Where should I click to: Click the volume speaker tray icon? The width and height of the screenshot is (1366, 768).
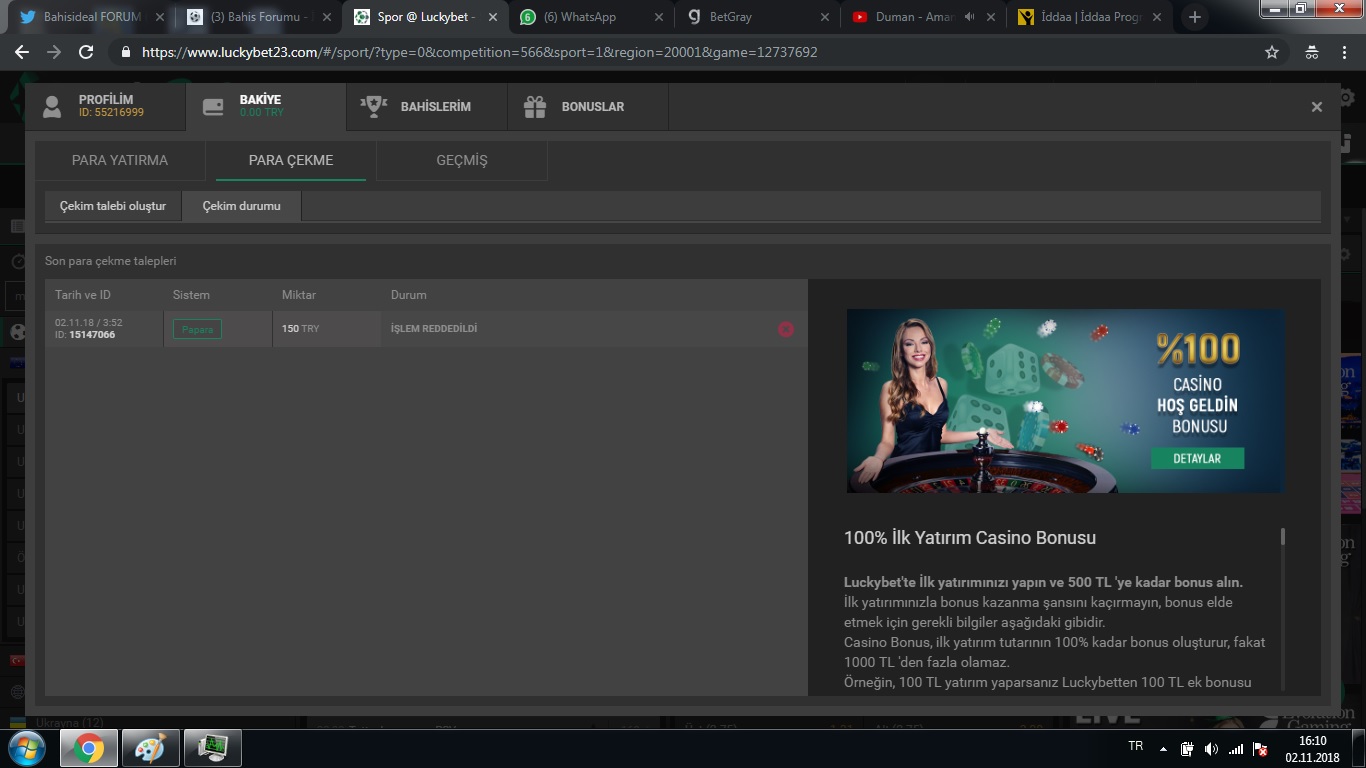pos(1211,749)
